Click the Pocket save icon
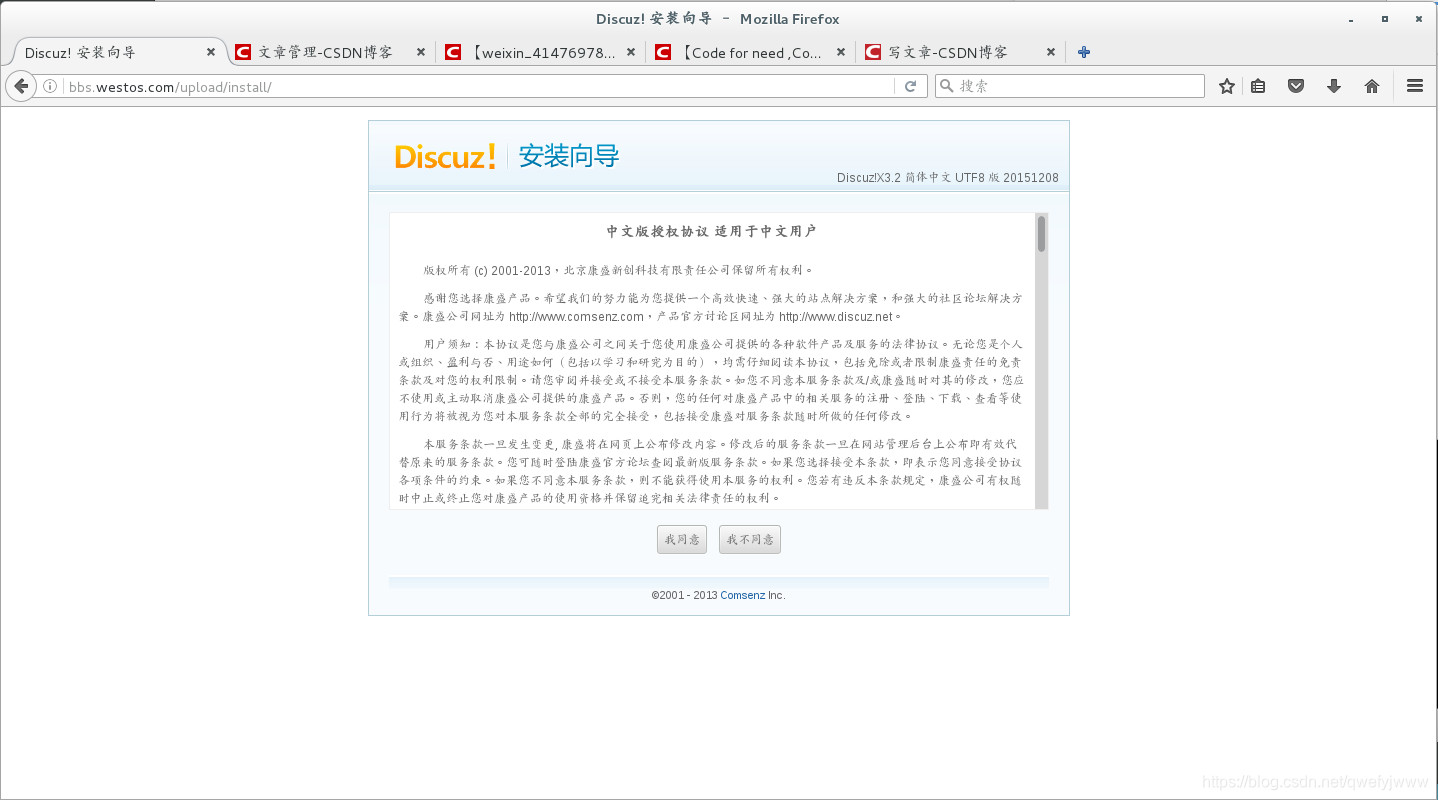1438x800 pixels. 1296,86
